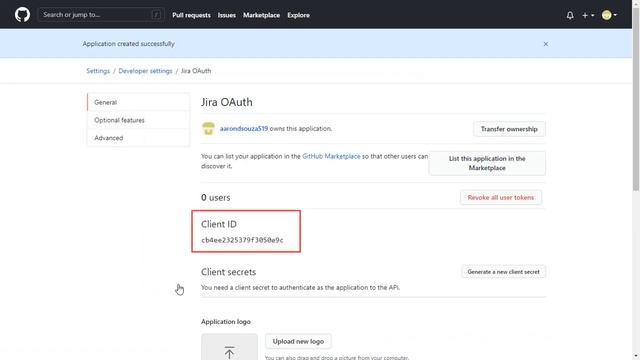Select the General sidebar tab

(x=138, y=102)
